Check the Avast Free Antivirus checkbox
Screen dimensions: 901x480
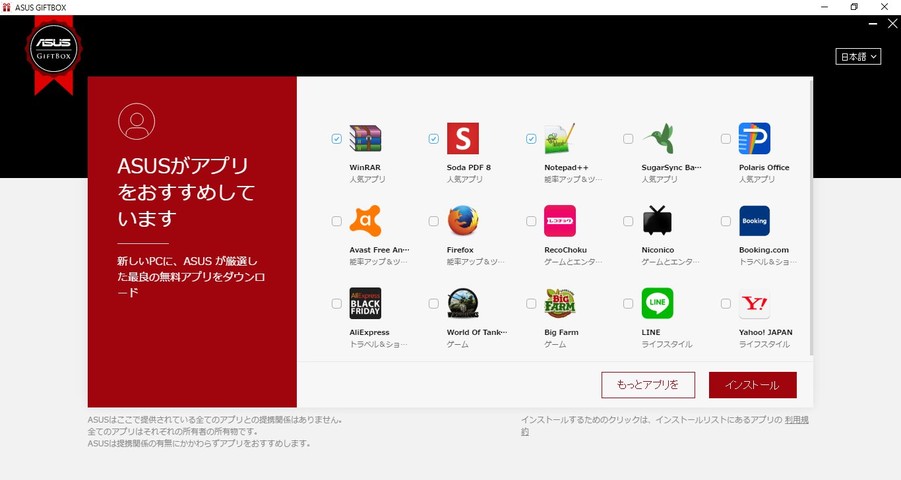click(337, 221)
